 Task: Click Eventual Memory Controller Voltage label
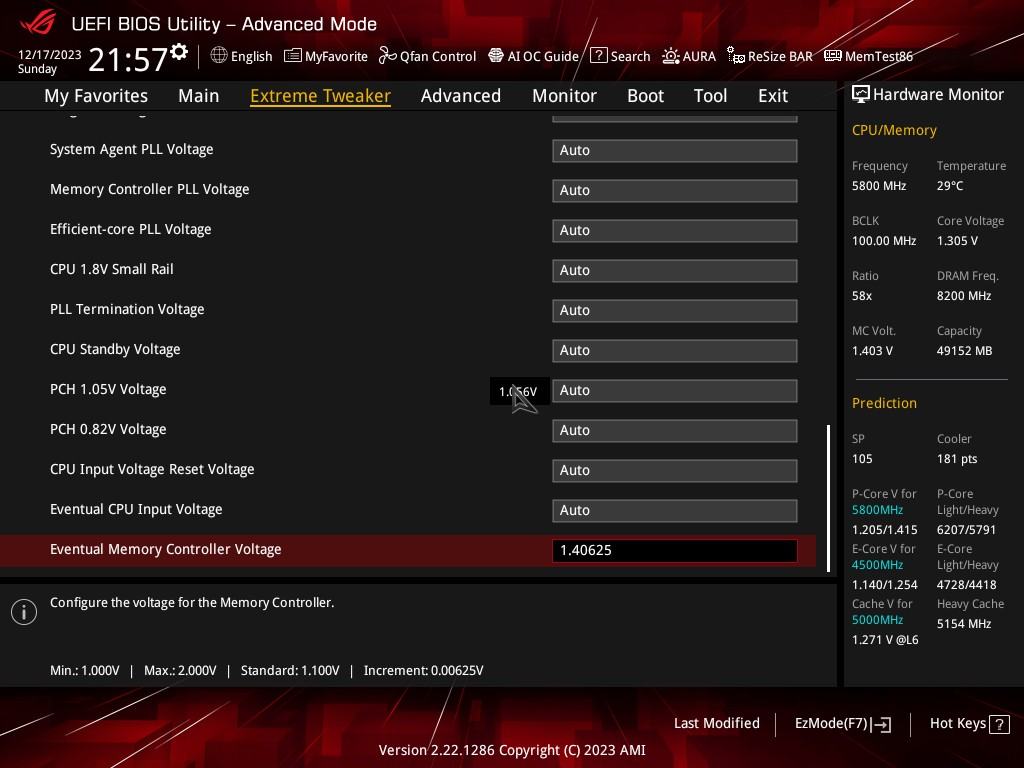click(165, 549)
